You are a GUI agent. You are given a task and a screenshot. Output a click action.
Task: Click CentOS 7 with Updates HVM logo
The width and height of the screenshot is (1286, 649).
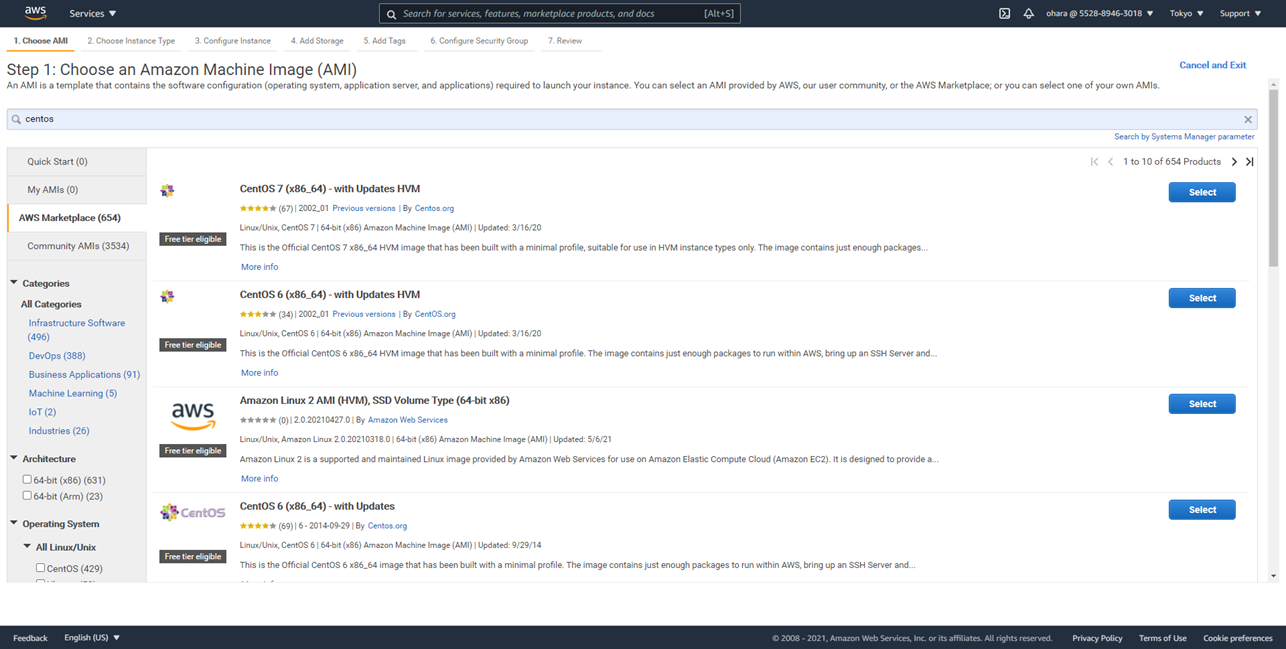[x=167, y=190]
